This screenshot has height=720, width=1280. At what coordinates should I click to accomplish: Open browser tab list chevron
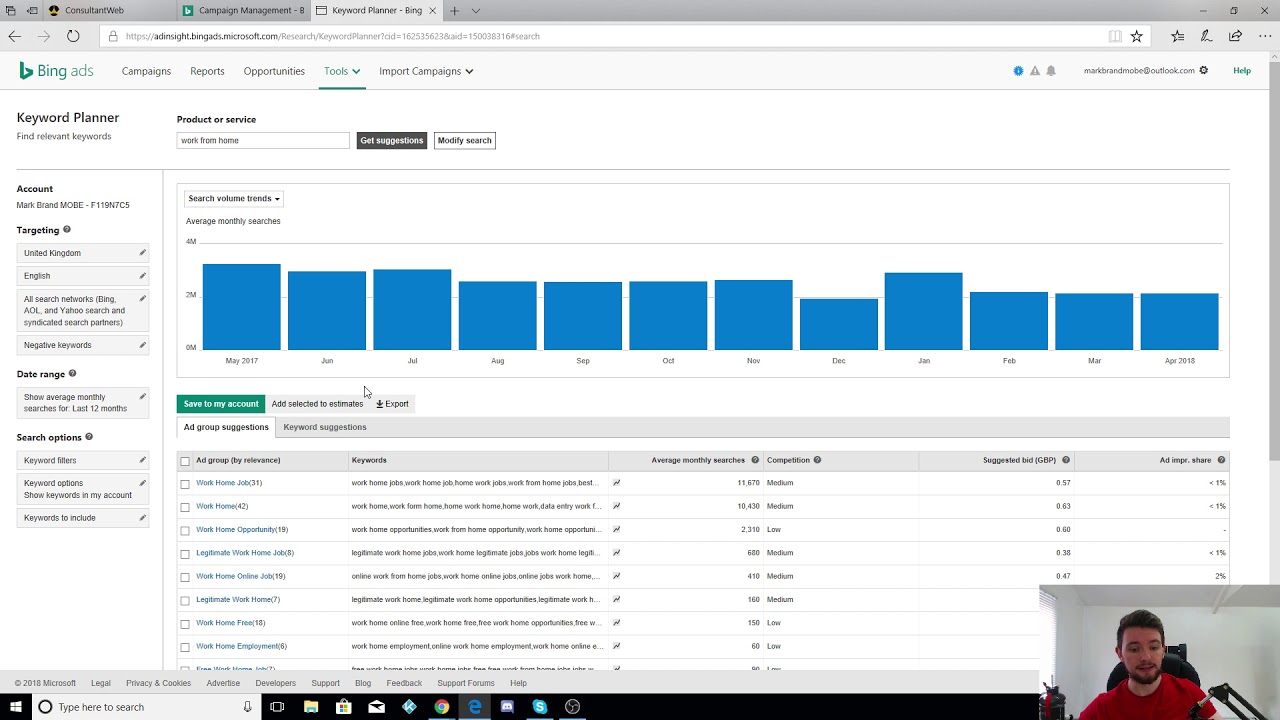coord(475,10)
